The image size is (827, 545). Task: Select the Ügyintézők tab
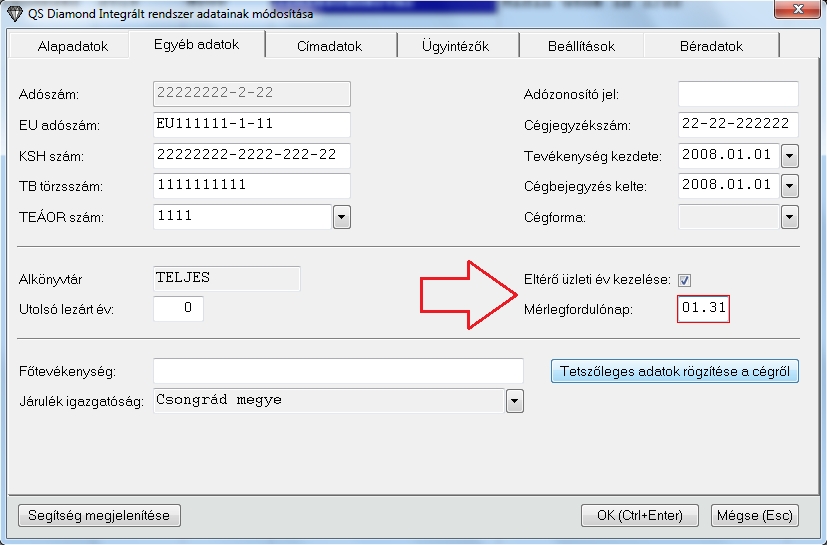point(456,46)
